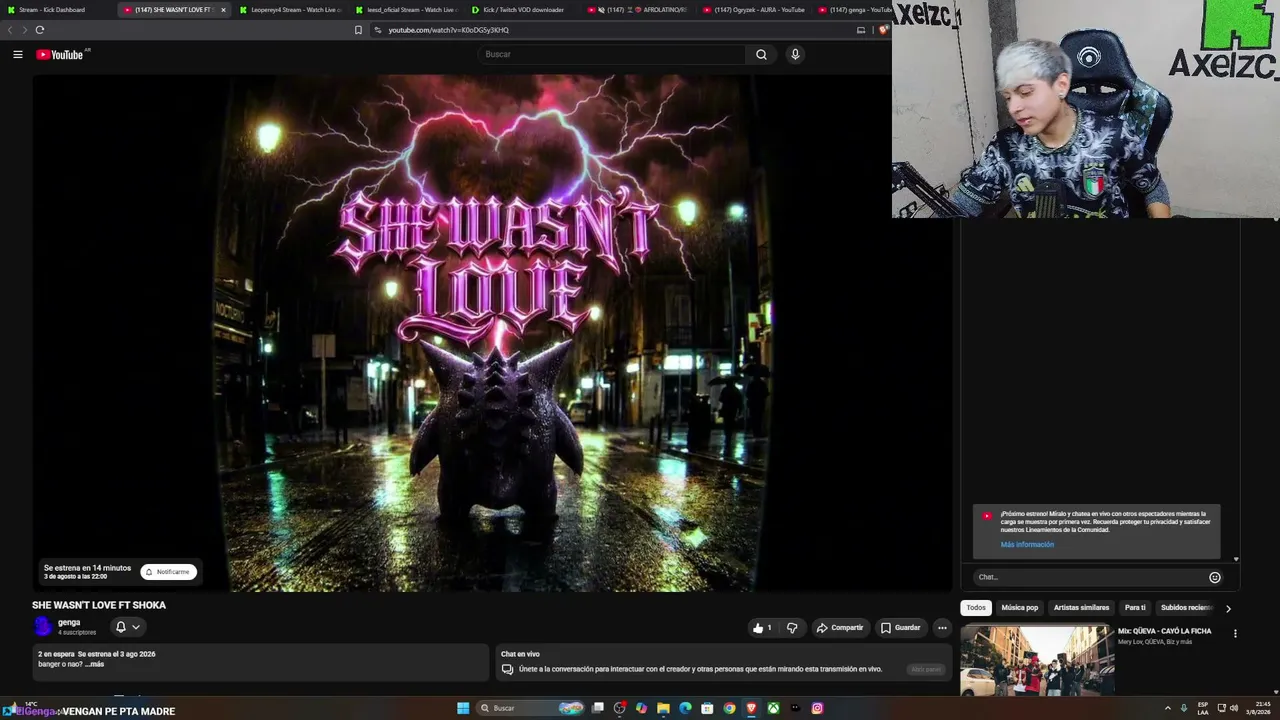Open Instagram from taskbar
Viewport: 1280px width, 720px height.
click(817, 708)
